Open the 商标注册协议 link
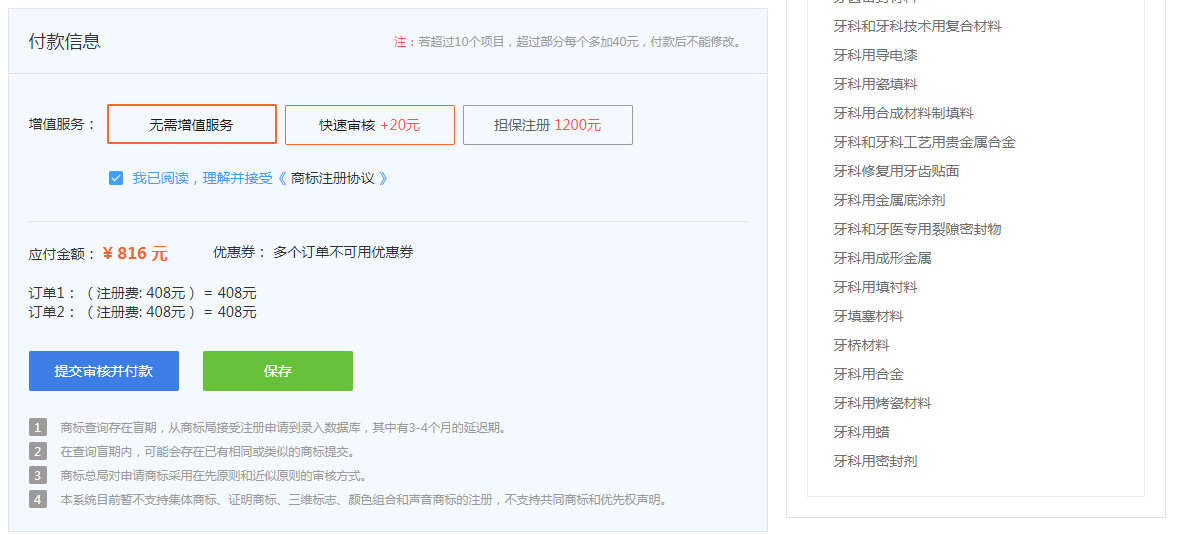 pyautogui.click(x=332, y=178)
